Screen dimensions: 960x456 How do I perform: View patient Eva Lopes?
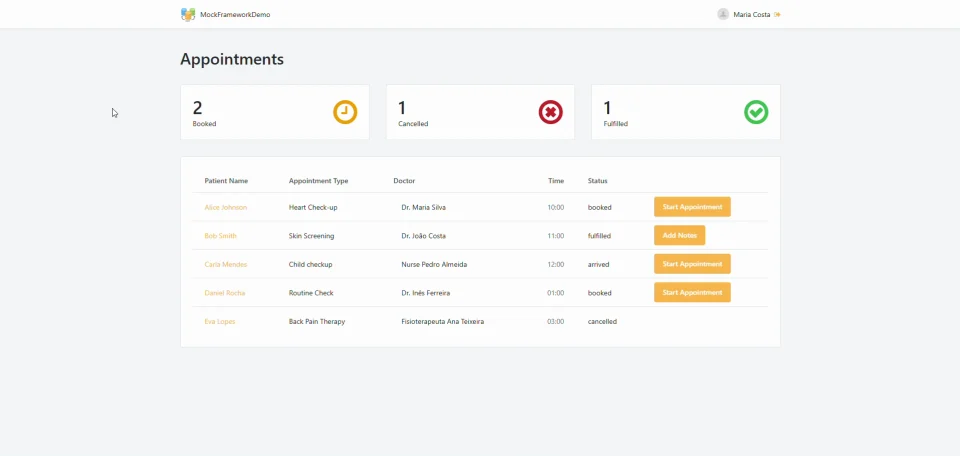pyautogui.click(x=220, y=321)
